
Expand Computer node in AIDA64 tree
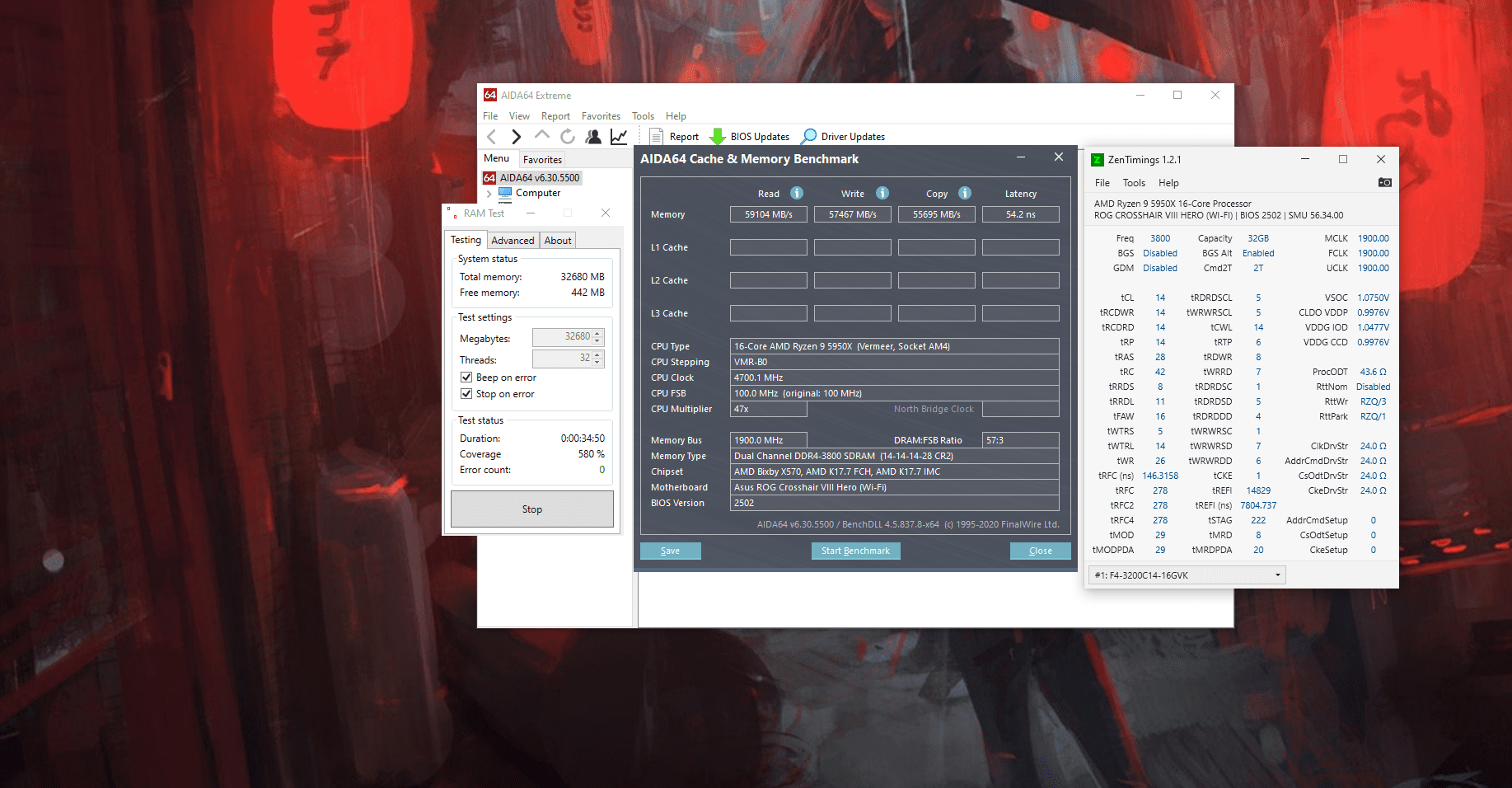point(489,194)
